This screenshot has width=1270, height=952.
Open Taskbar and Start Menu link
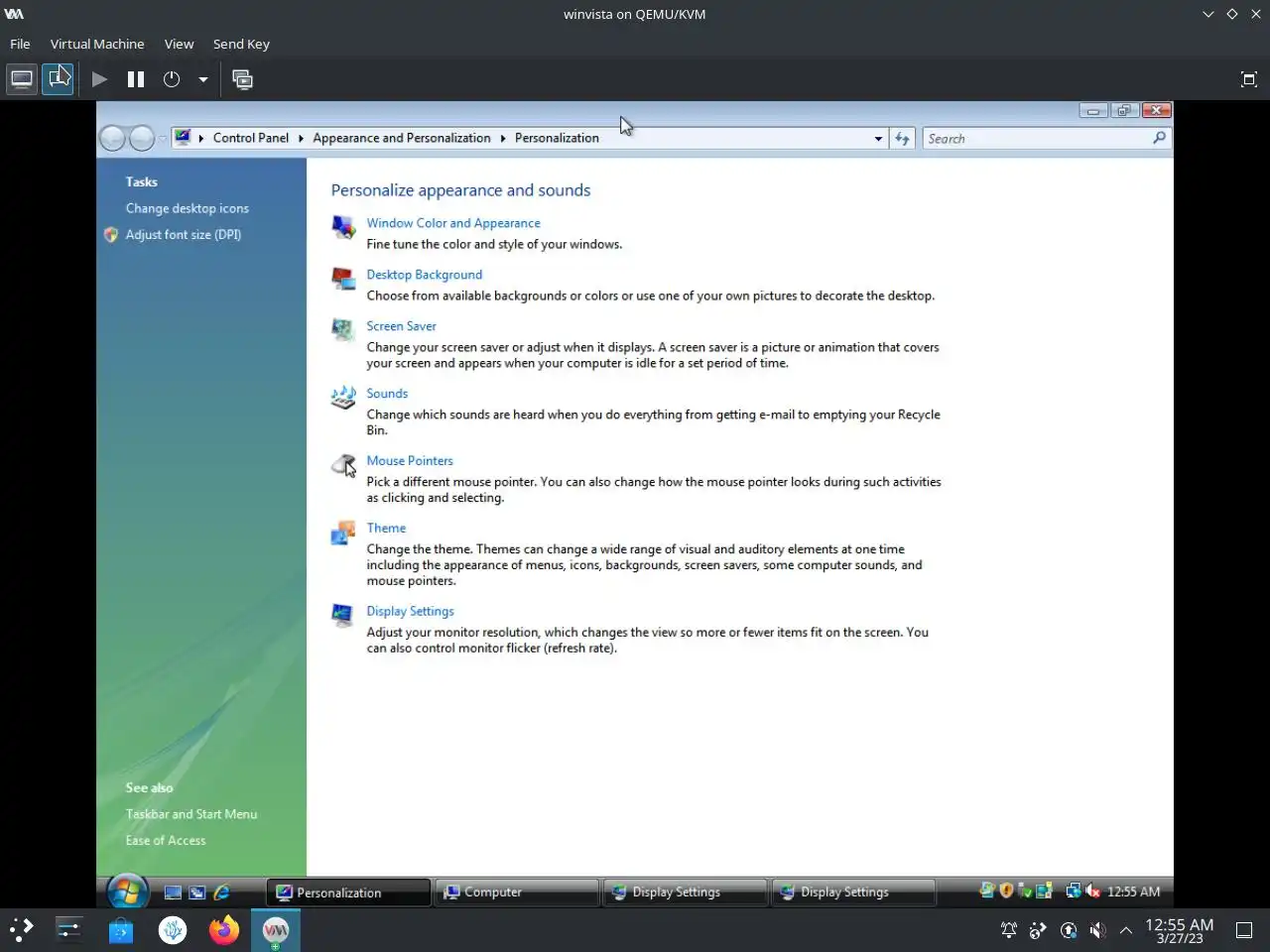point(191,814)
